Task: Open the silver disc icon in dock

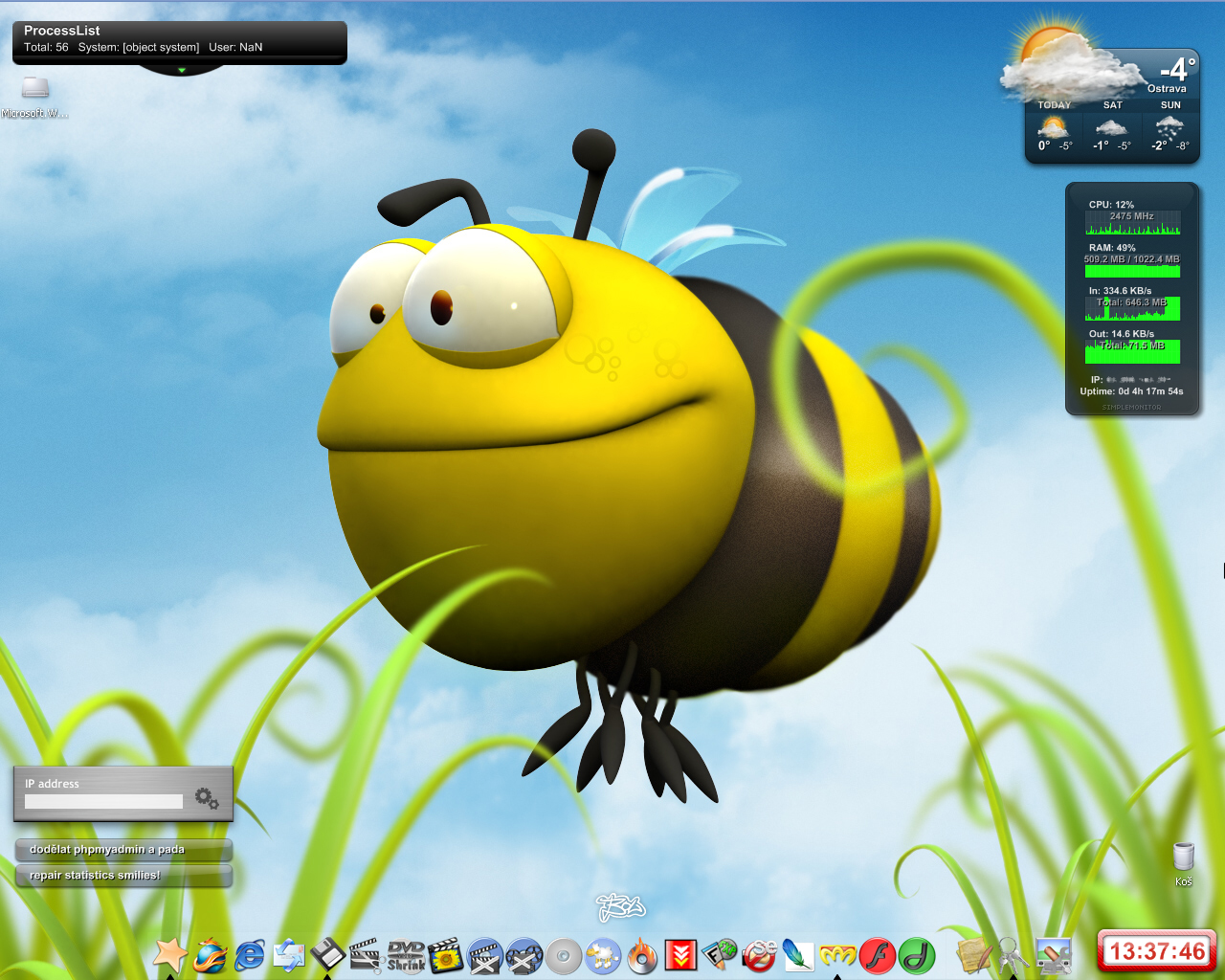Action: click(x=564, y=956)
